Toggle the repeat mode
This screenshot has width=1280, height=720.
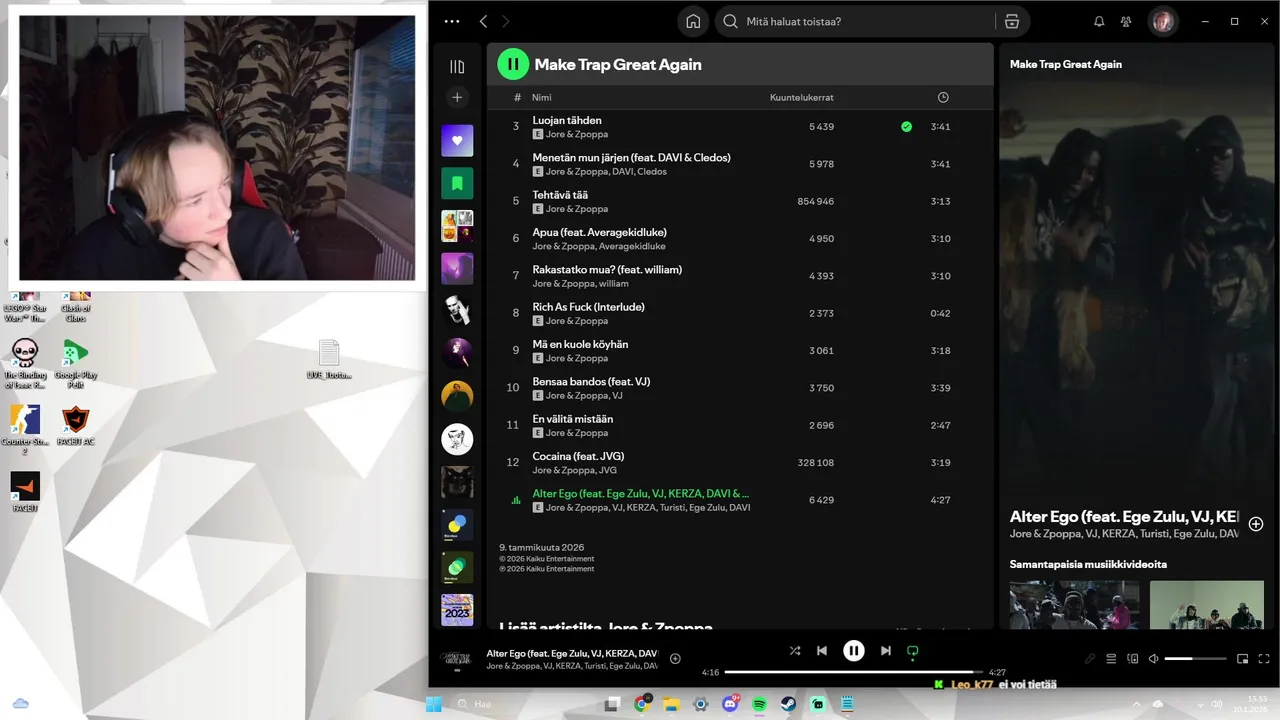click(912, 651)
